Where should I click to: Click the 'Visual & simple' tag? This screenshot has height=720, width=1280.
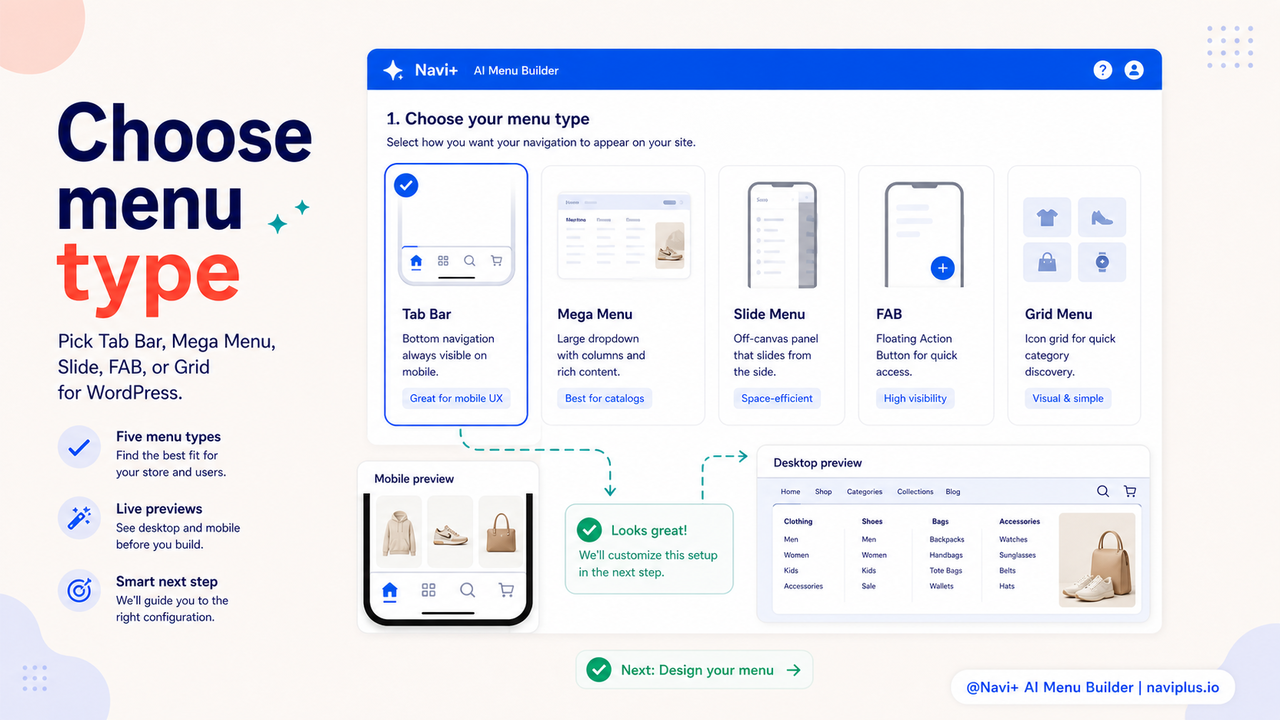coord(1068,398)
